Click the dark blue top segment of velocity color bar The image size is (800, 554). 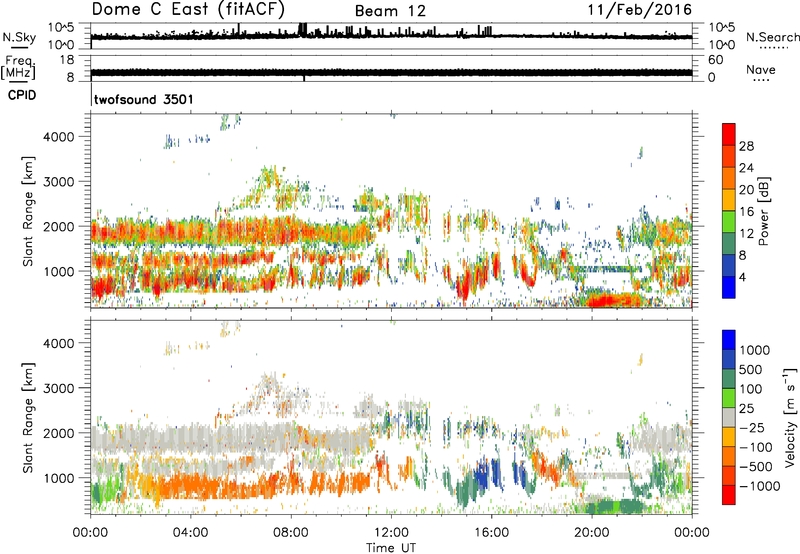(729, 339)
